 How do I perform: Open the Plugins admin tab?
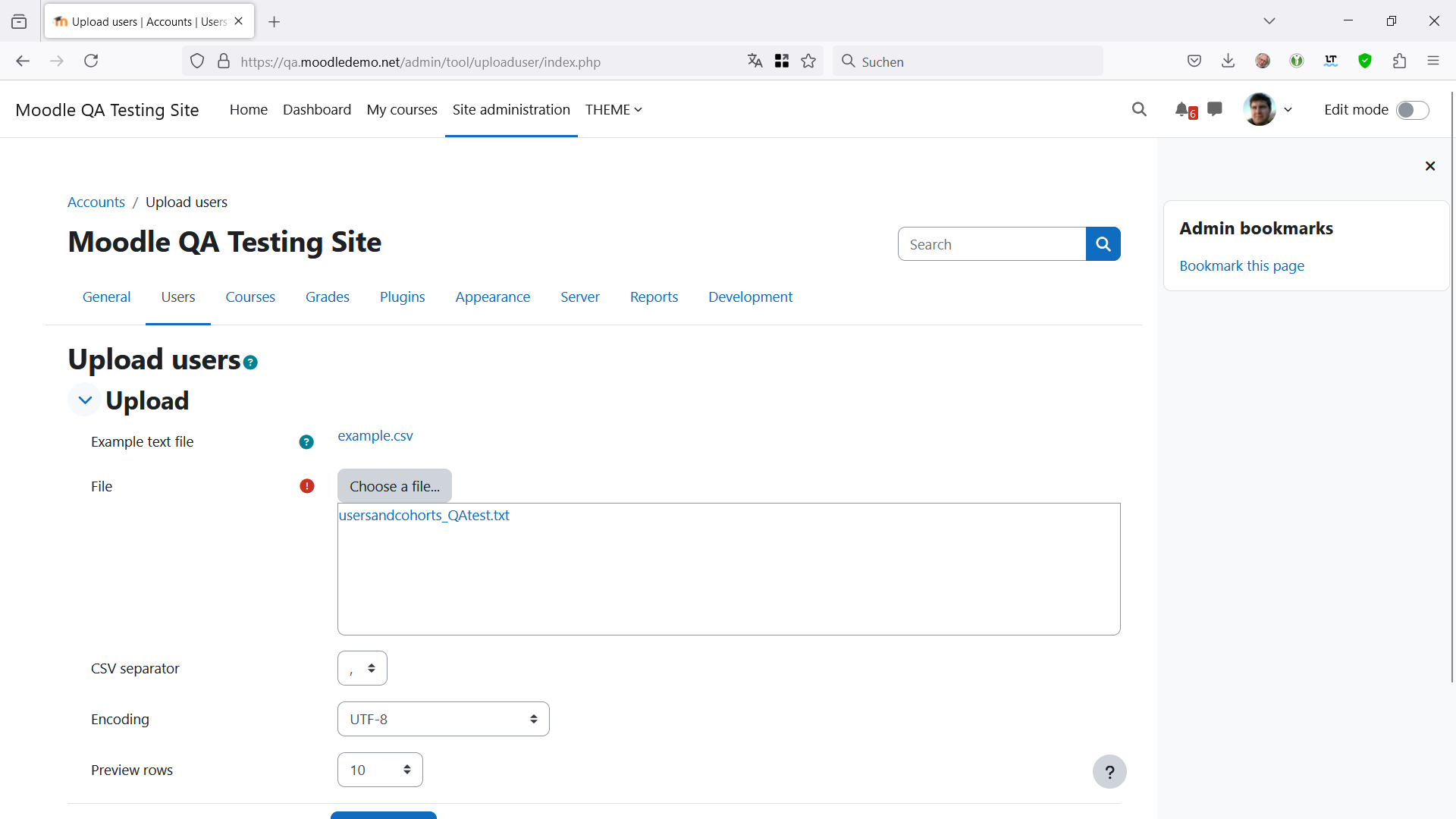(x=403, y=297)
